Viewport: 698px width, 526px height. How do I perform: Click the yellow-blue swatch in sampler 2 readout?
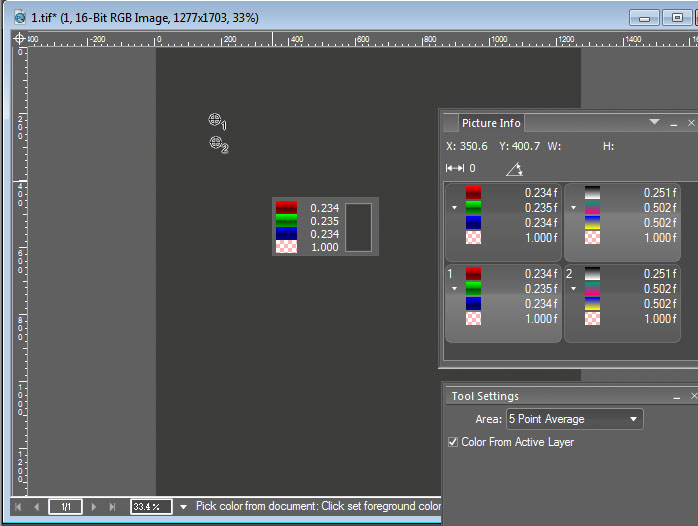592,303
